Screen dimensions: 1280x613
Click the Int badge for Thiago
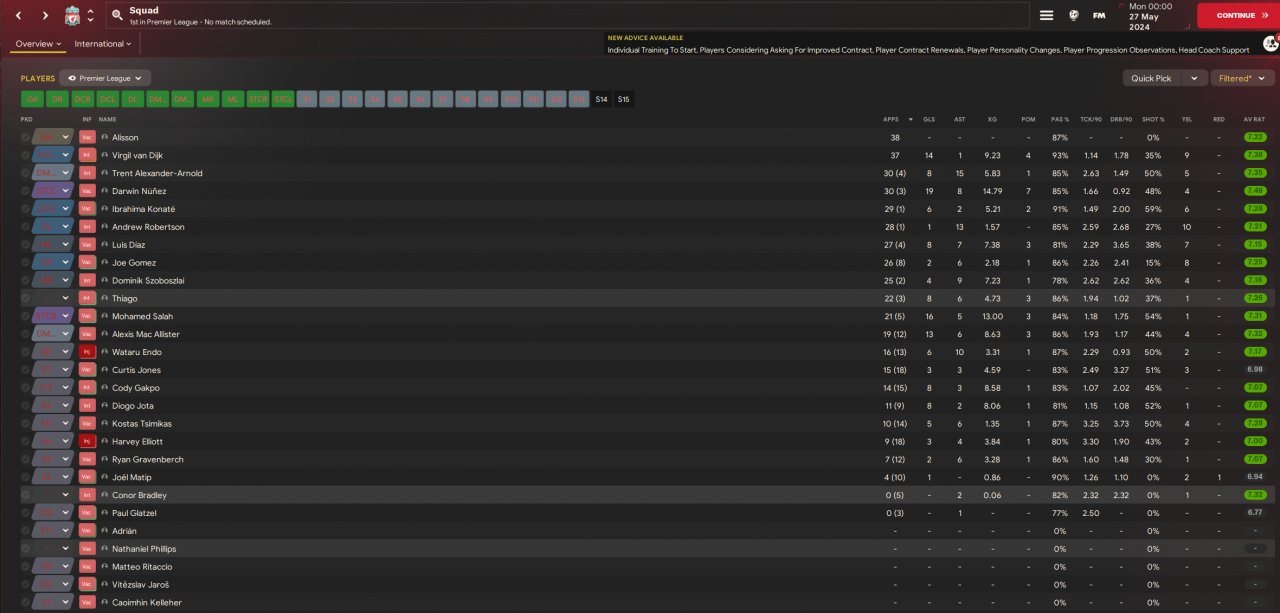tap(87, 298)
